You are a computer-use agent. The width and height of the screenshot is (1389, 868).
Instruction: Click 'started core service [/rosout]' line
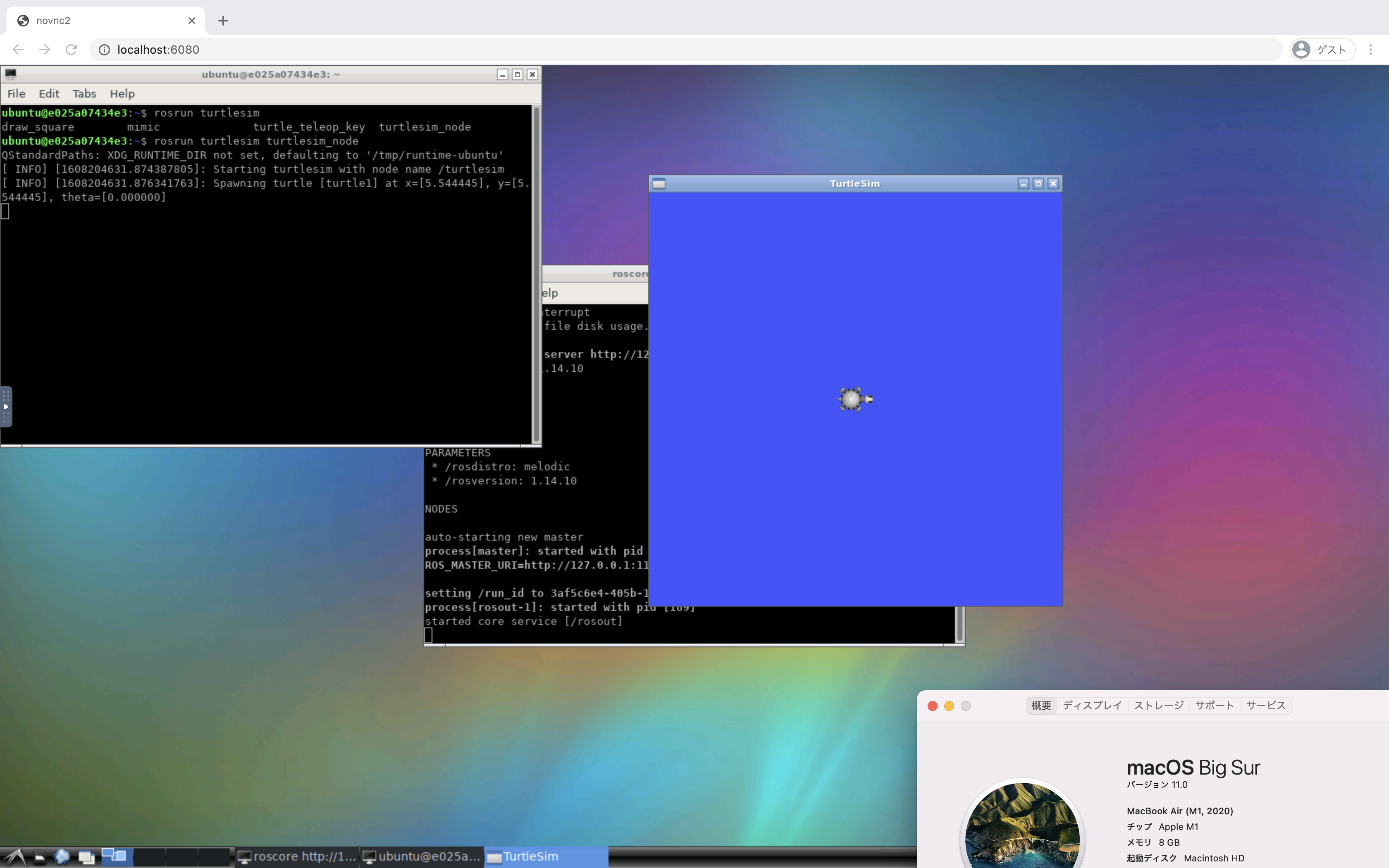(523, 621)
